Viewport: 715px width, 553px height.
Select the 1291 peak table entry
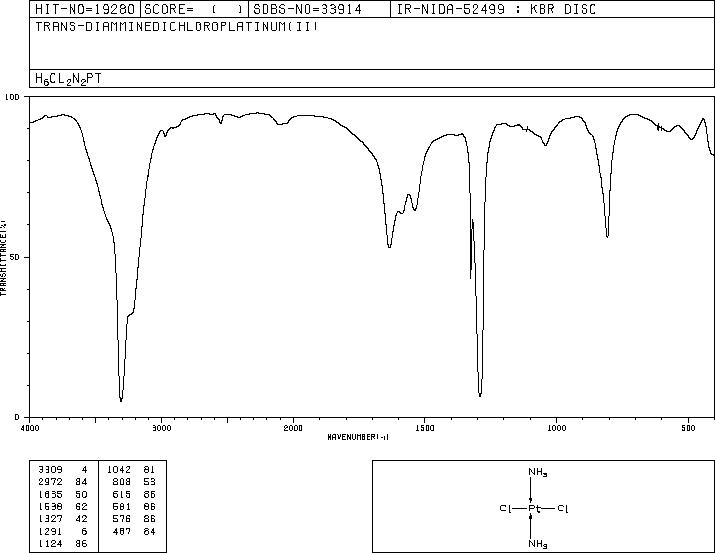click(x=62, y=531)
